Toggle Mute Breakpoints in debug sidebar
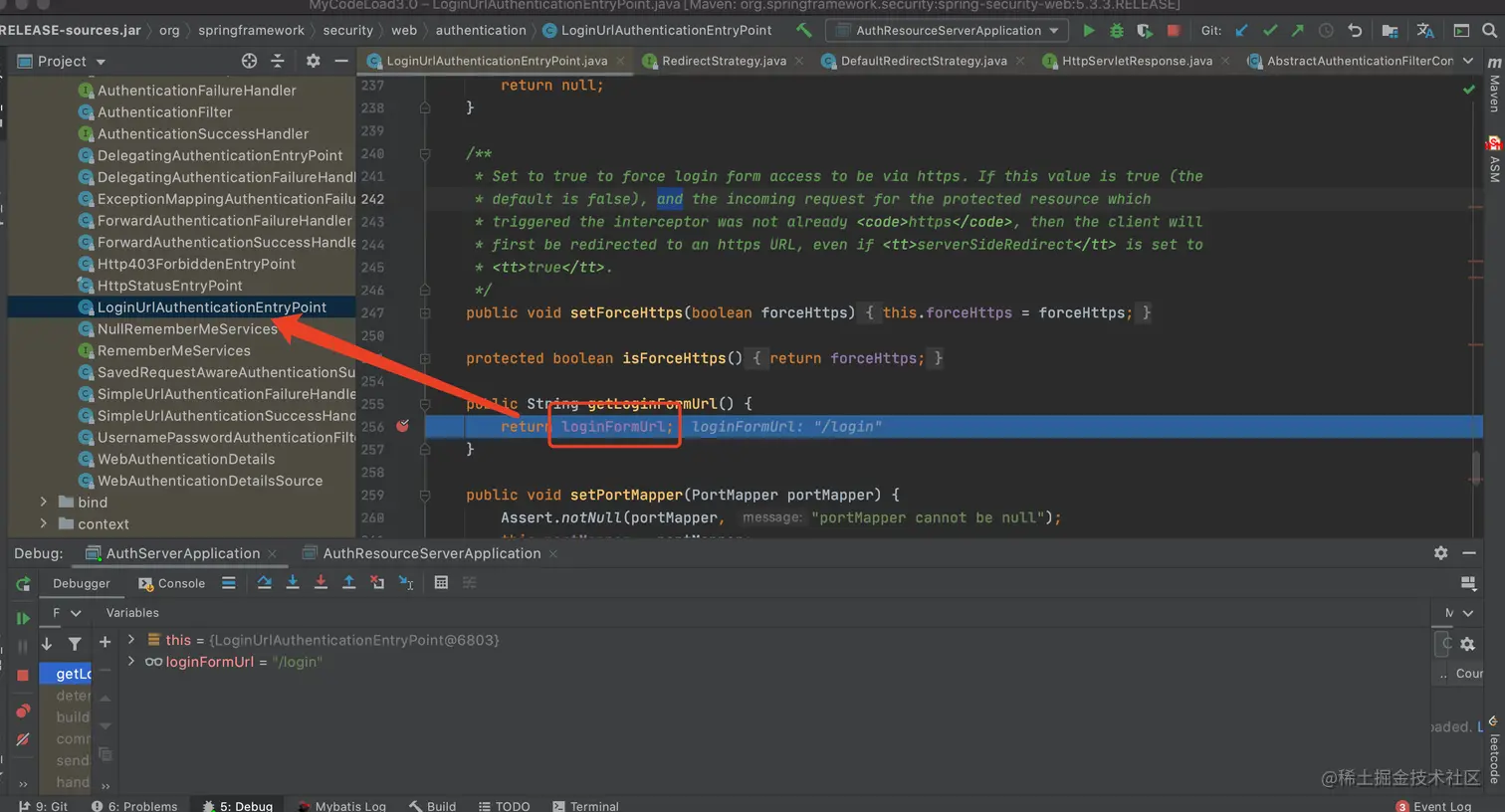This screenshot has height=812, width=1505. point(23,739)
